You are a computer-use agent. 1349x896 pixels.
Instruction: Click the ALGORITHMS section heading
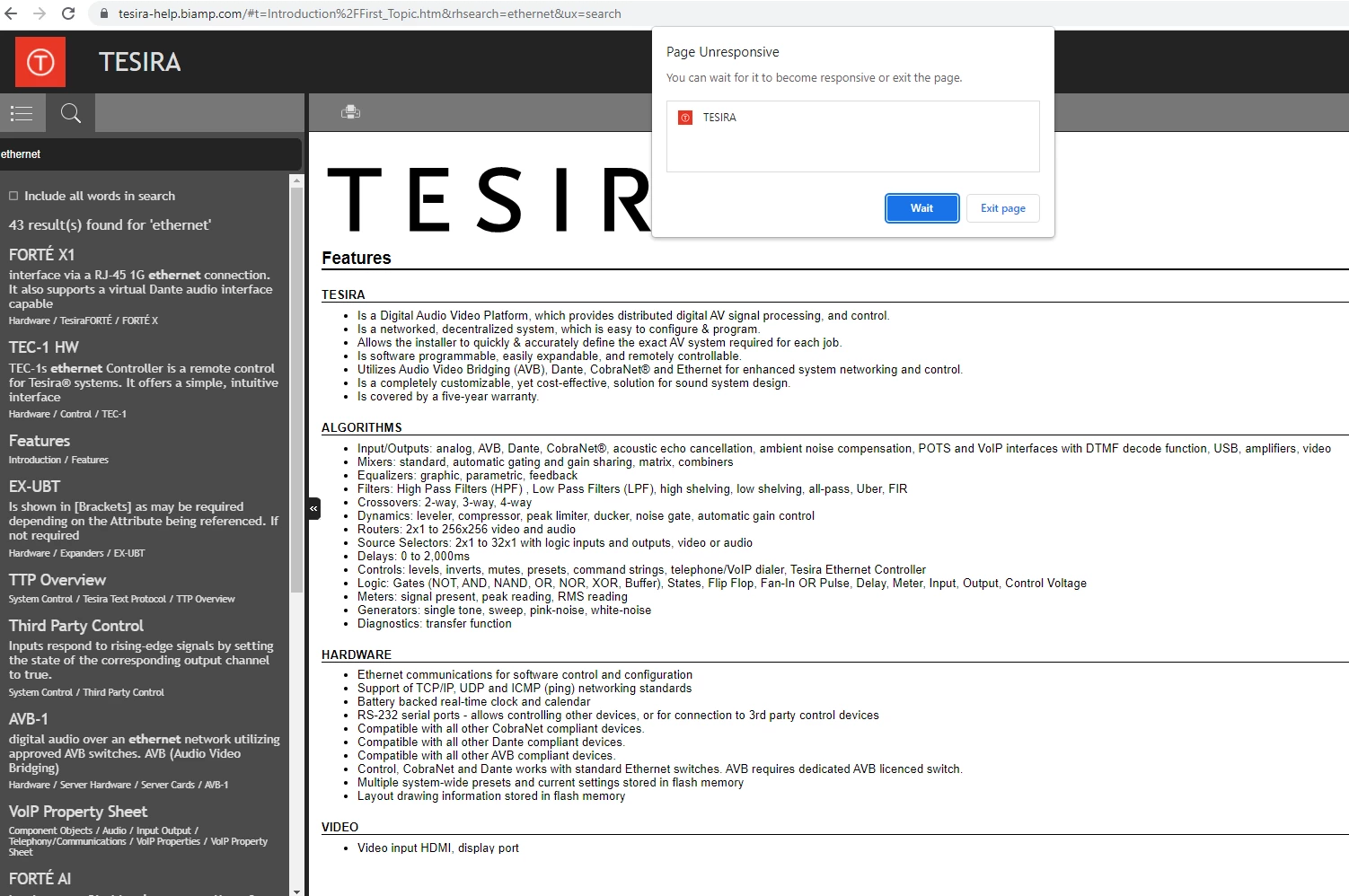click(362, 427)
